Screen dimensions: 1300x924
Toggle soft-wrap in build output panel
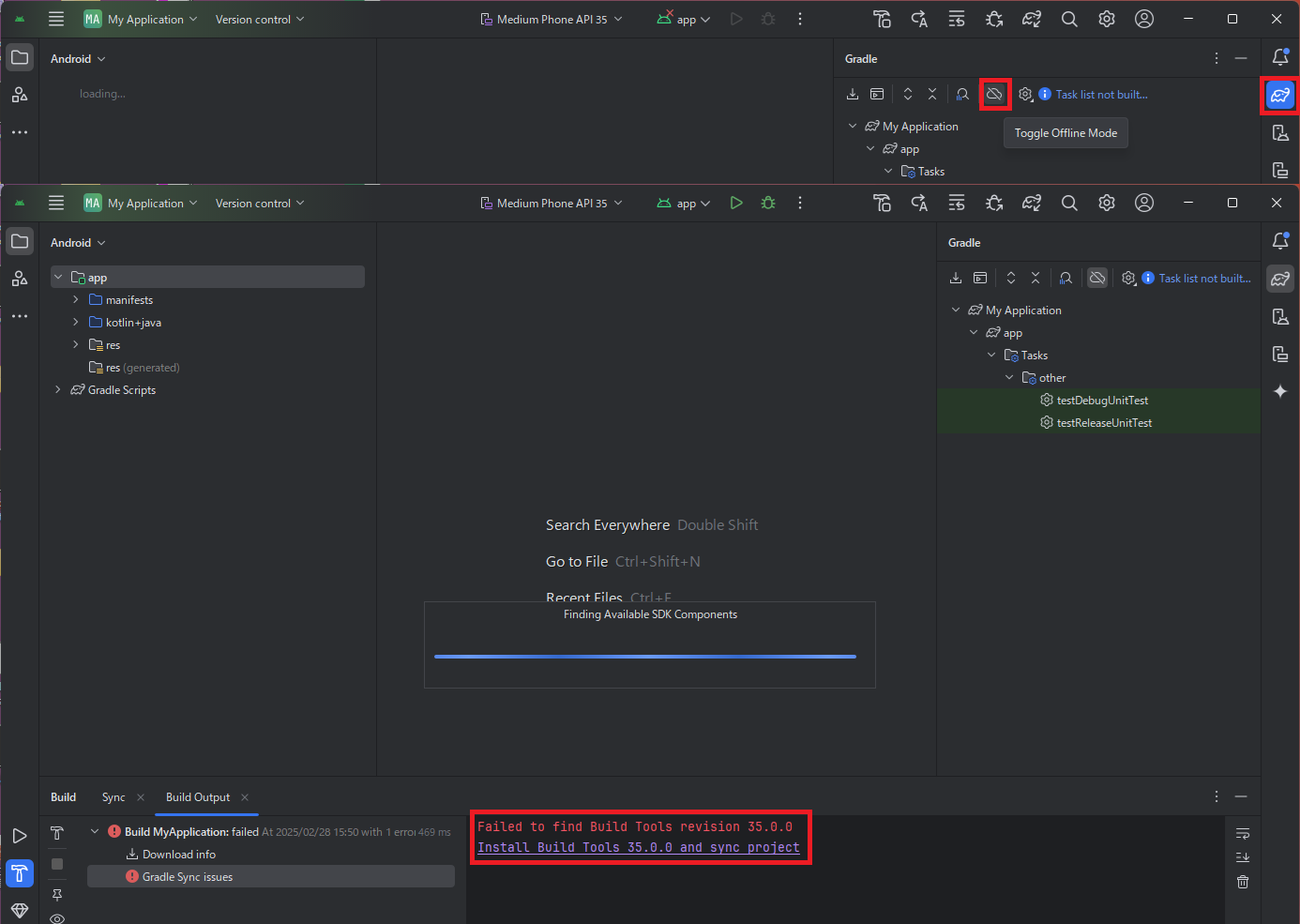[1243, 833]
